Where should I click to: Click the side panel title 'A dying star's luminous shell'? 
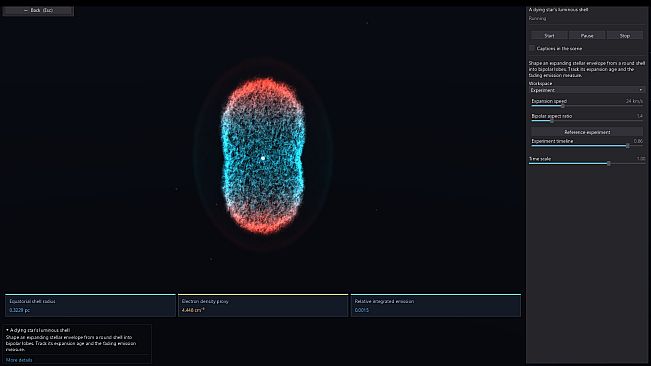click(558, 9)
